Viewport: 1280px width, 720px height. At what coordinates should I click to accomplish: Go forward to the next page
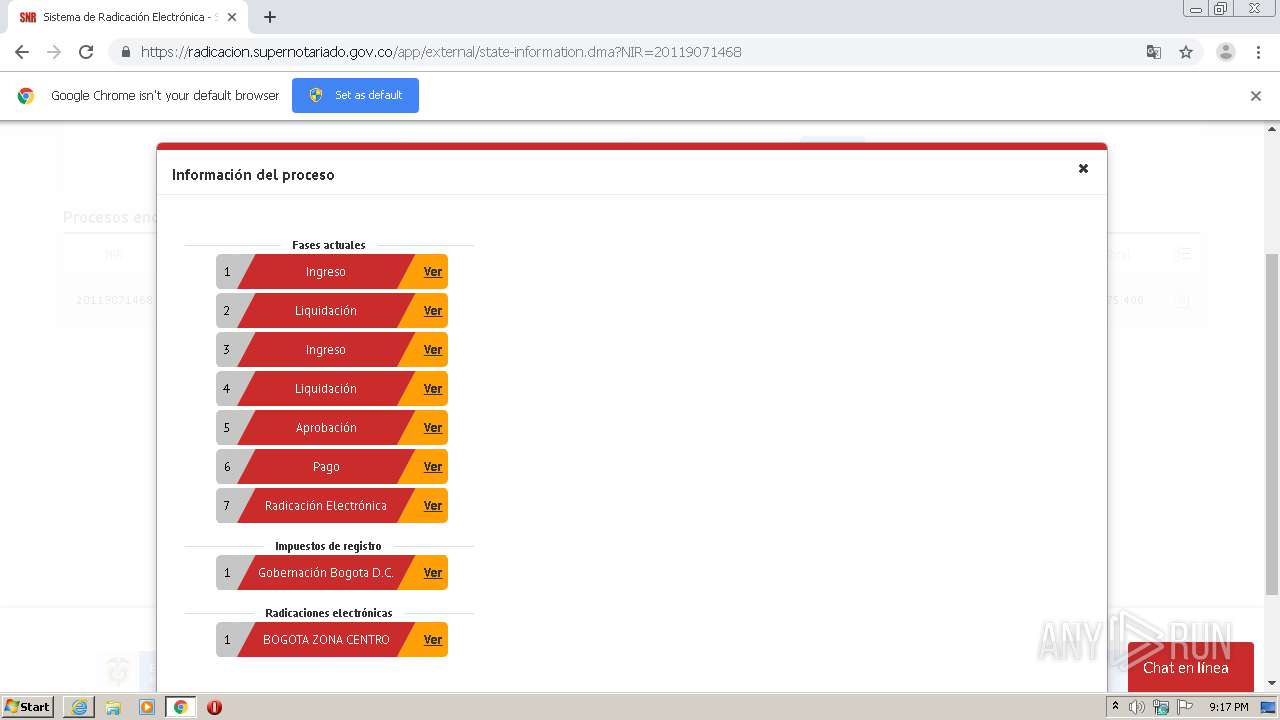(54, 52)
